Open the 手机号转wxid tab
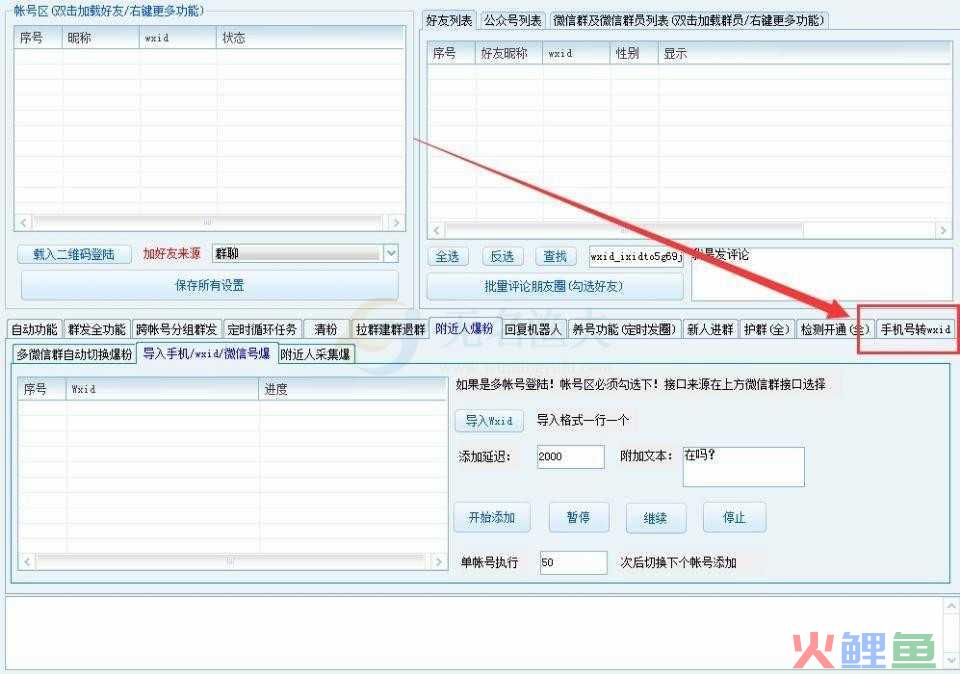This screenshot has width=960, height=674. [915, 329]
